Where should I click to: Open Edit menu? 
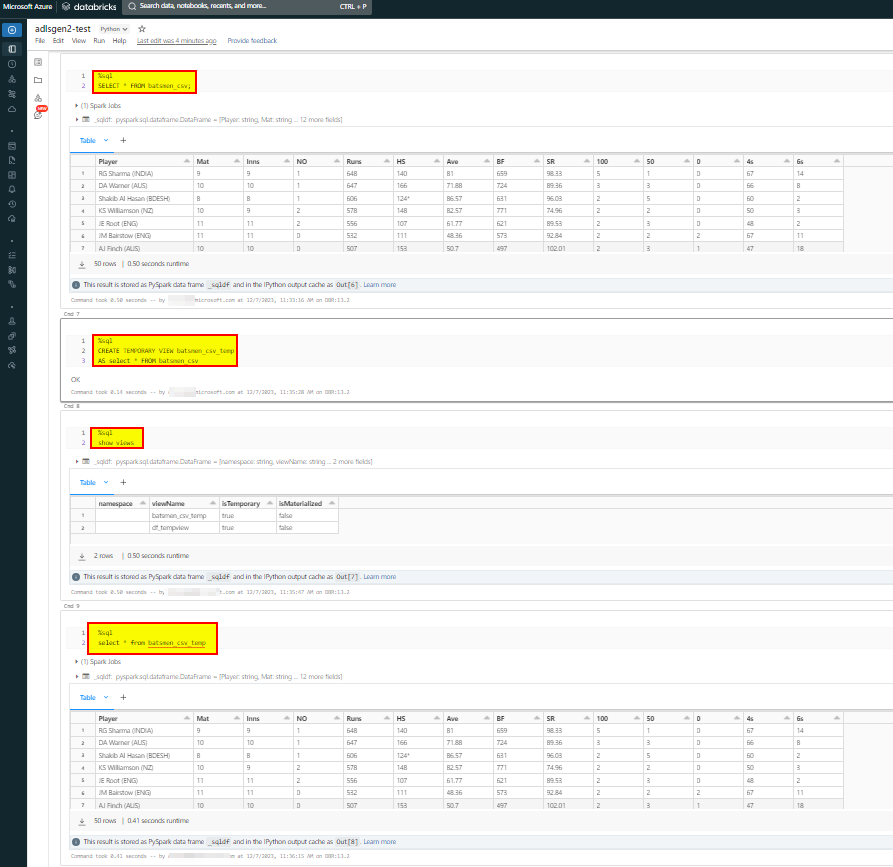point(58,40)
